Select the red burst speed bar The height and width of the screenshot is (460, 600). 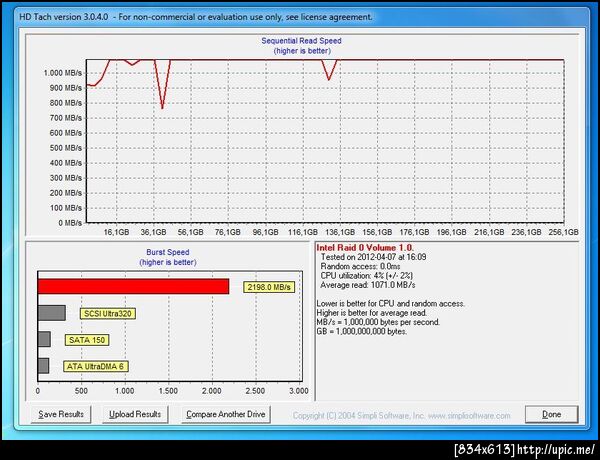[x=133, y=286]
